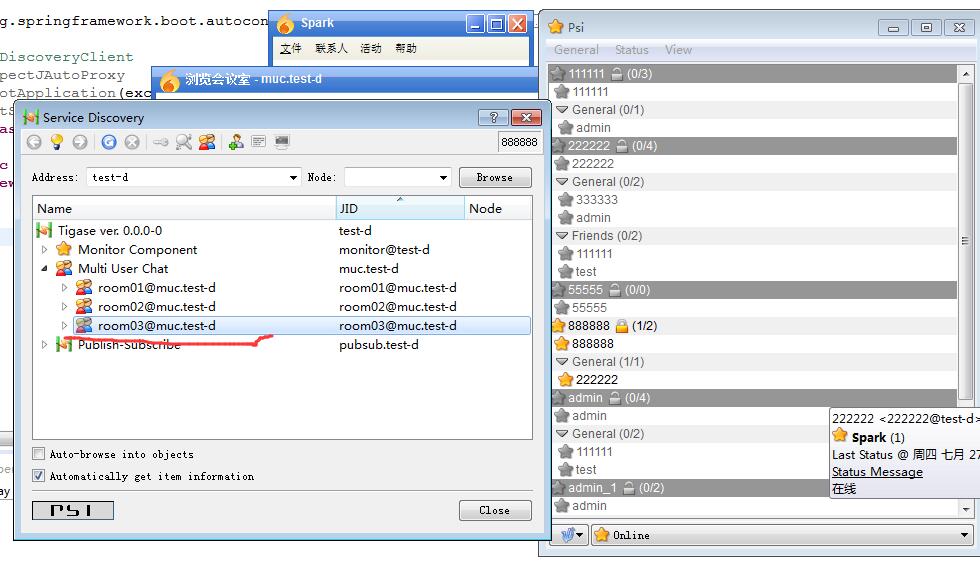Click the Join Conference people icon in the toolbar
This screenshot has height=562, width=980.
tap(207, 142)
